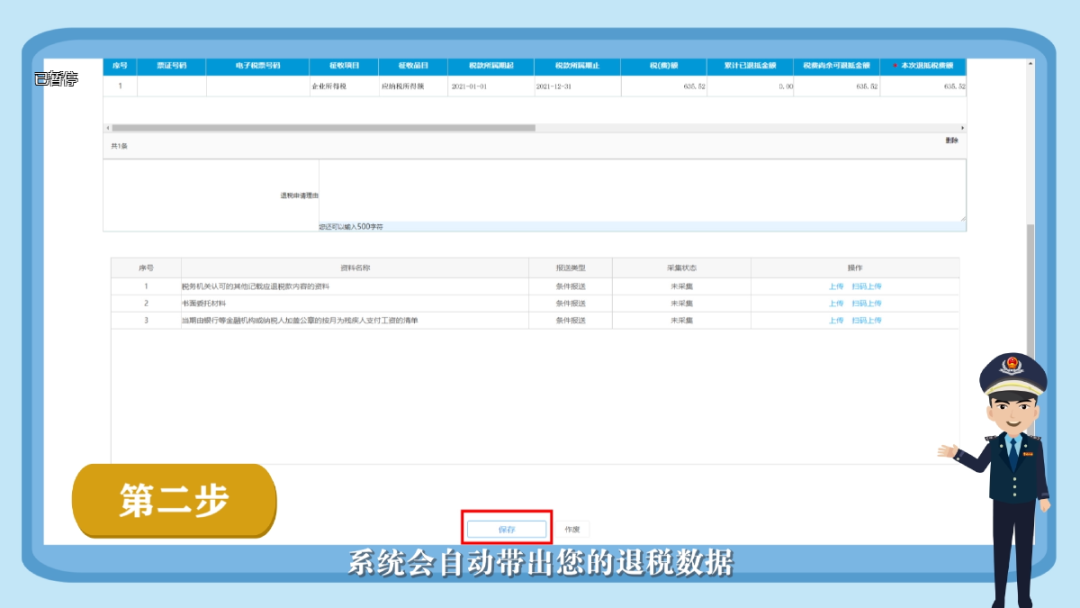1080x608 pixels.
Task: Click into the 退税申请理由 text area
Action: pos(641,190)
